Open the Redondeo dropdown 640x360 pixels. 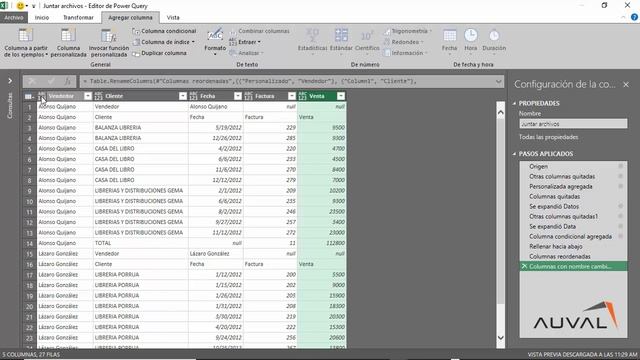click(x=404, y=42)
